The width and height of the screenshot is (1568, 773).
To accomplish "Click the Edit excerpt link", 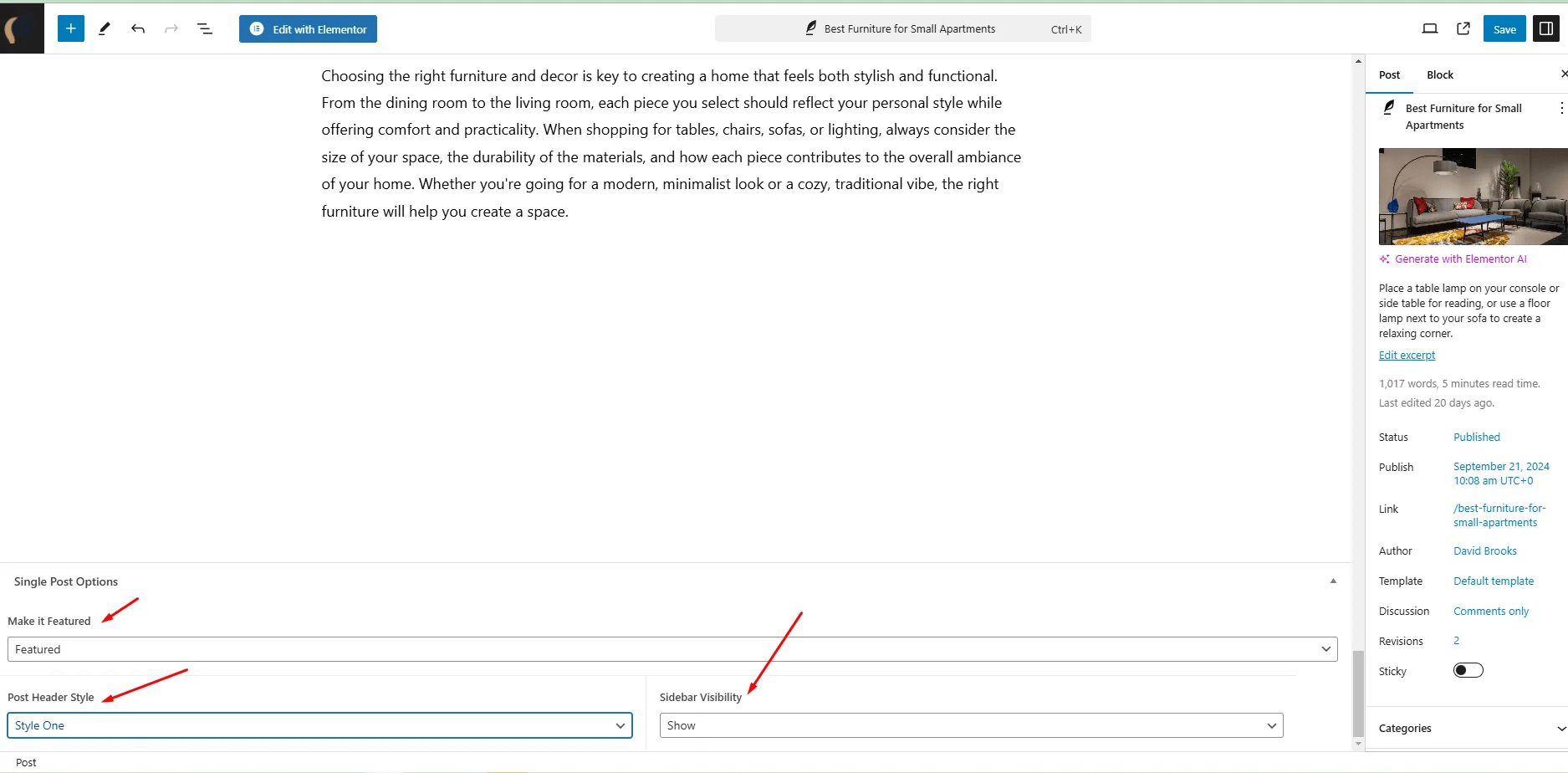I will pyautogui.click(x=1407, y=356).
